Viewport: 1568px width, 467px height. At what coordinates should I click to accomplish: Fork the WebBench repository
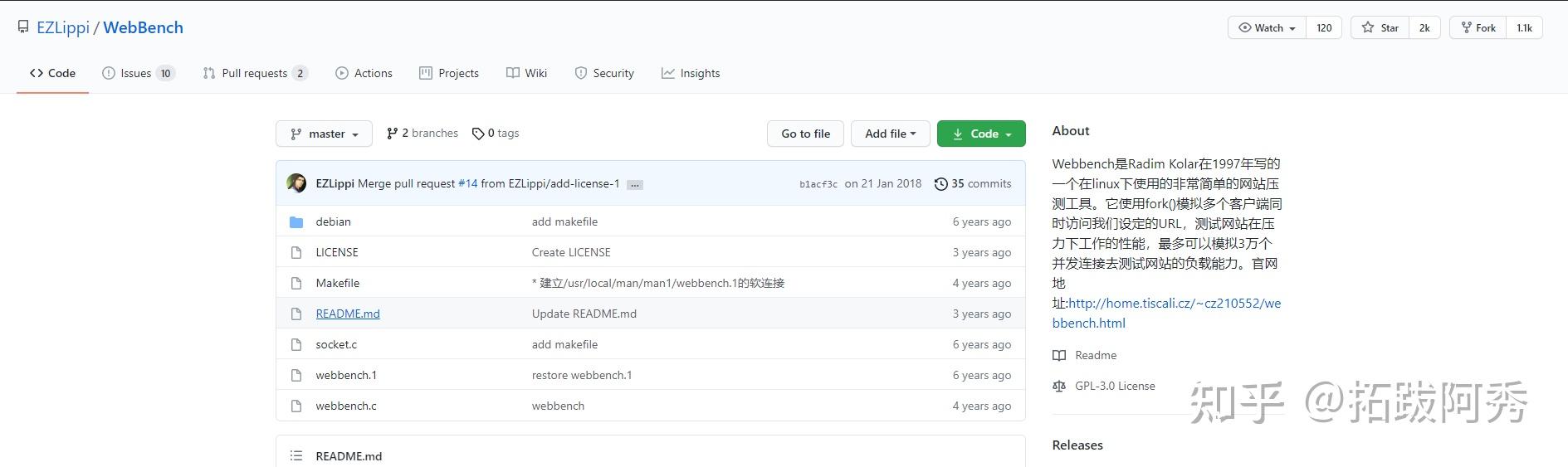click(x=1478, y=28)
